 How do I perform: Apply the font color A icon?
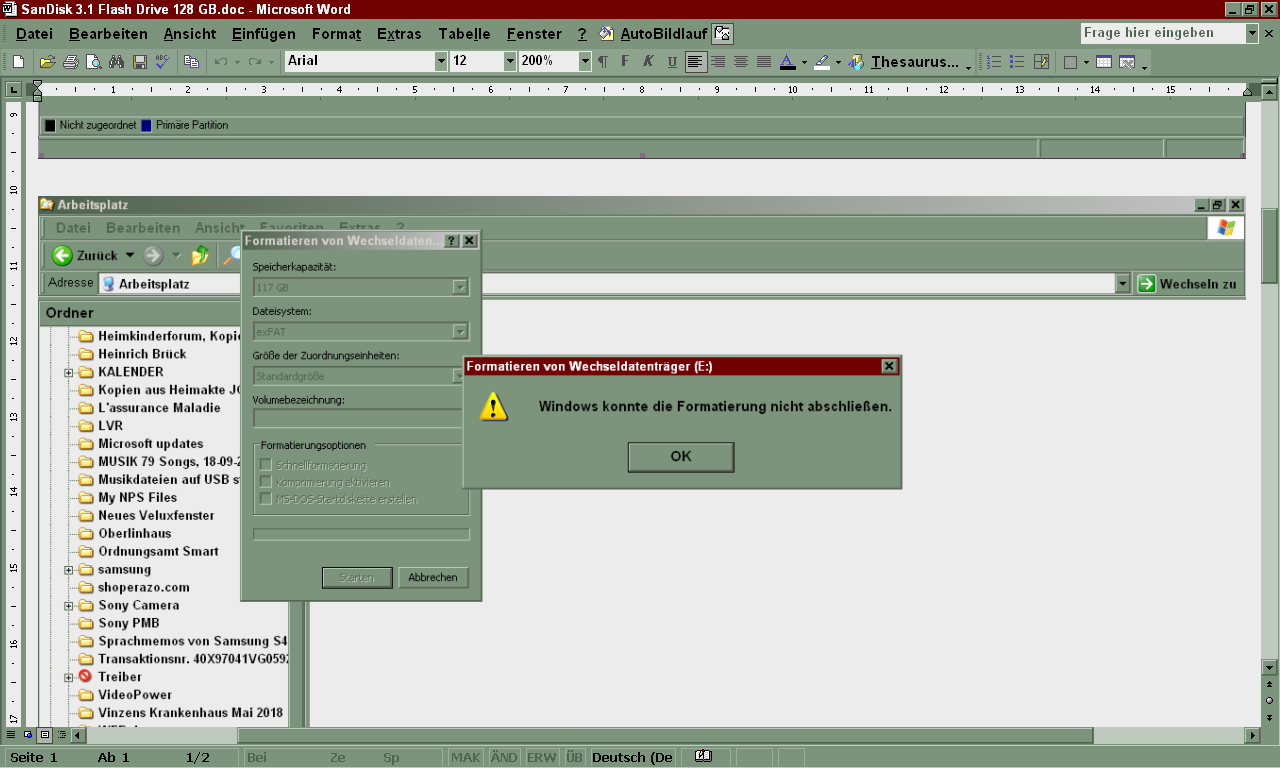787,62
